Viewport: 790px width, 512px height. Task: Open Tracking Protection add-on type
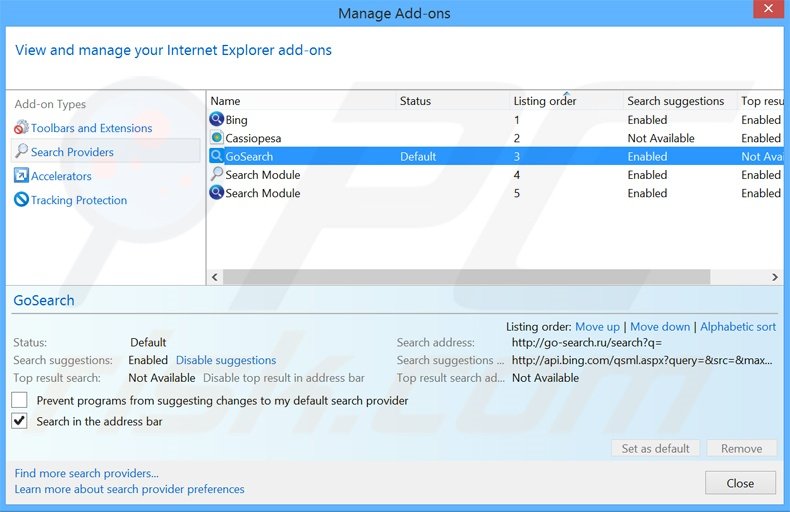(79, 200)
